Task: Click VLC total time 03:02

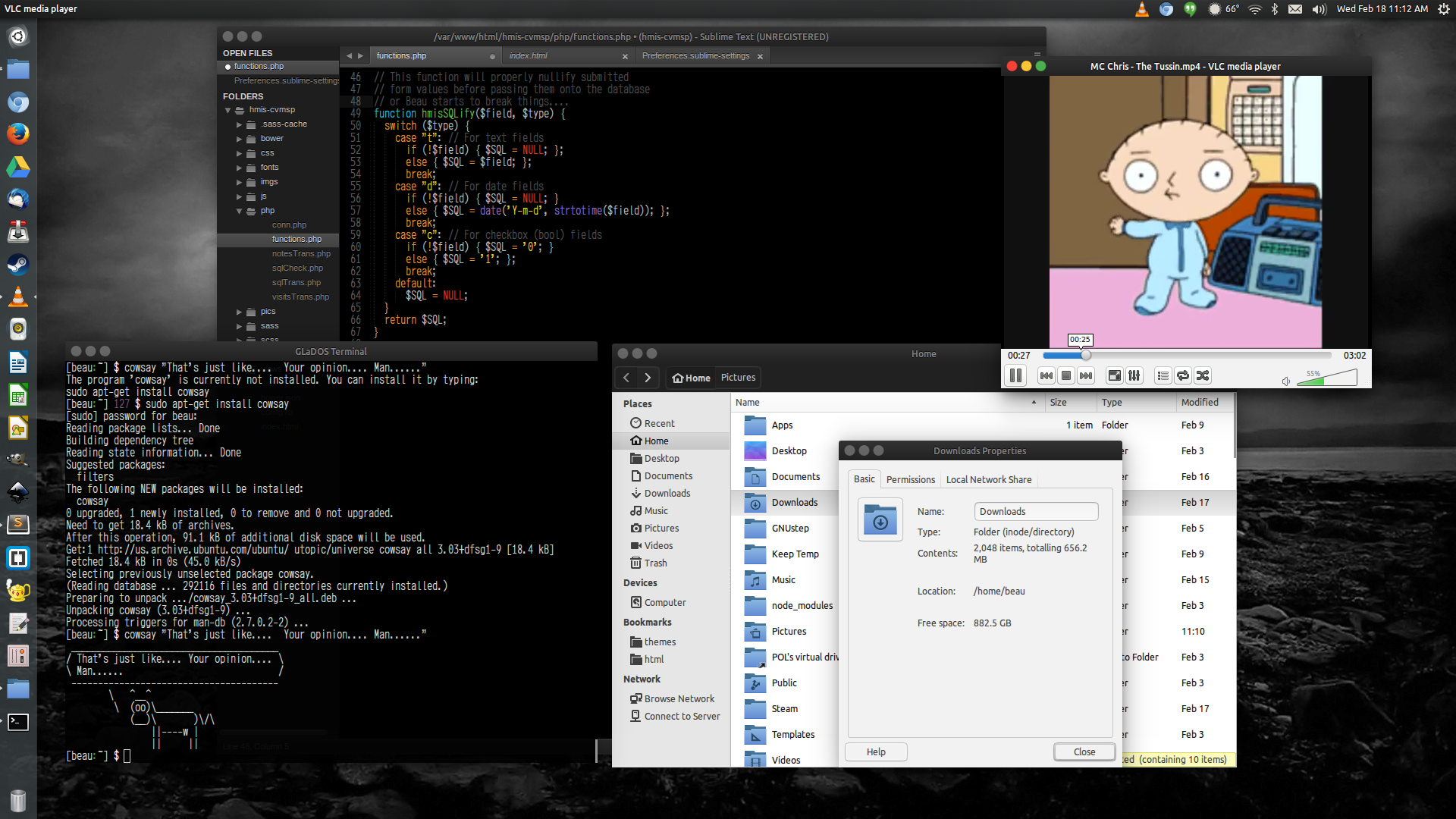Action: click(1354, 355)
